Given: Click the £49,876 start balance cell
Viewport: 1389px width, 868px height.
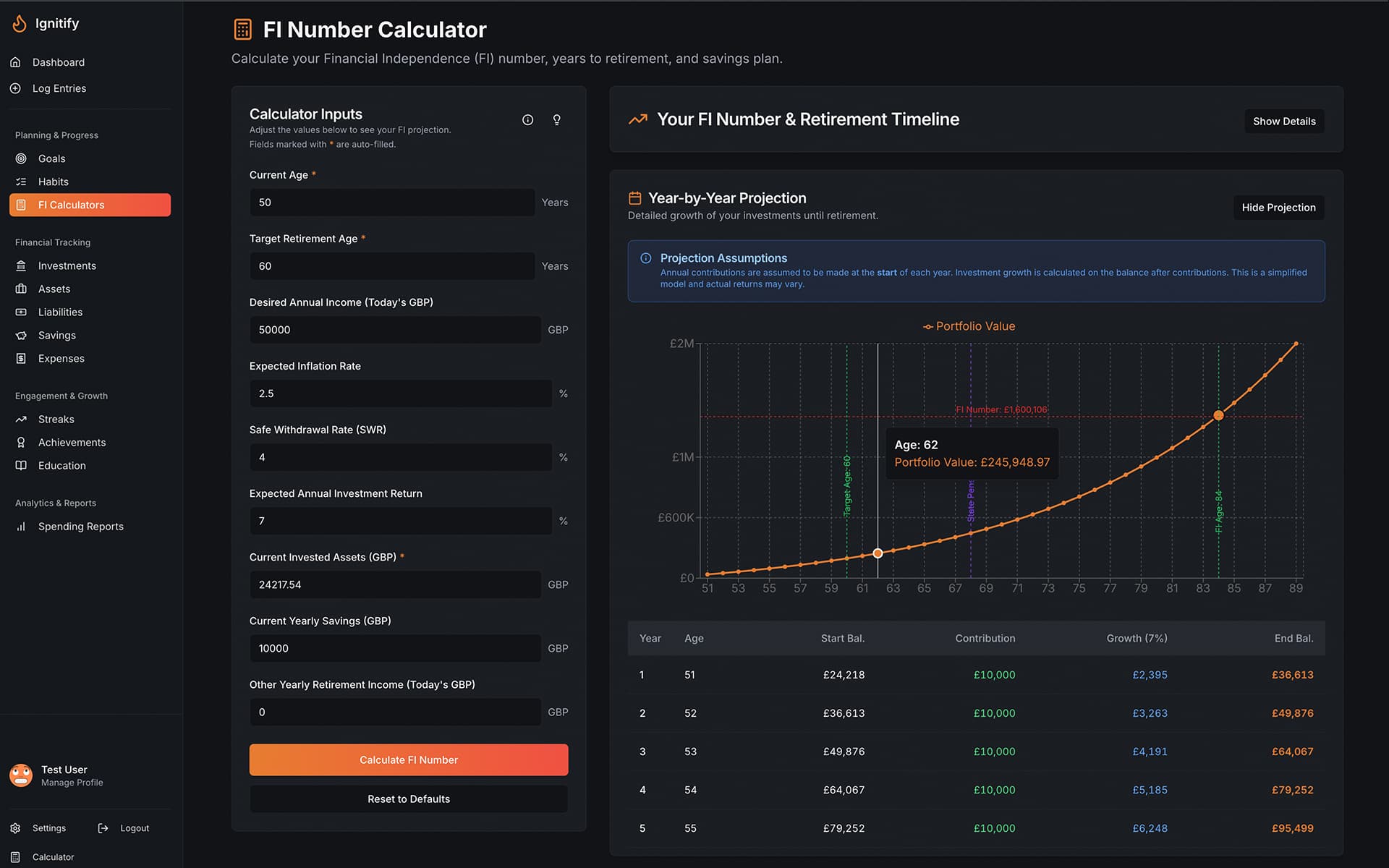Looking at the screenshot, I should click(x=844, y=752).
